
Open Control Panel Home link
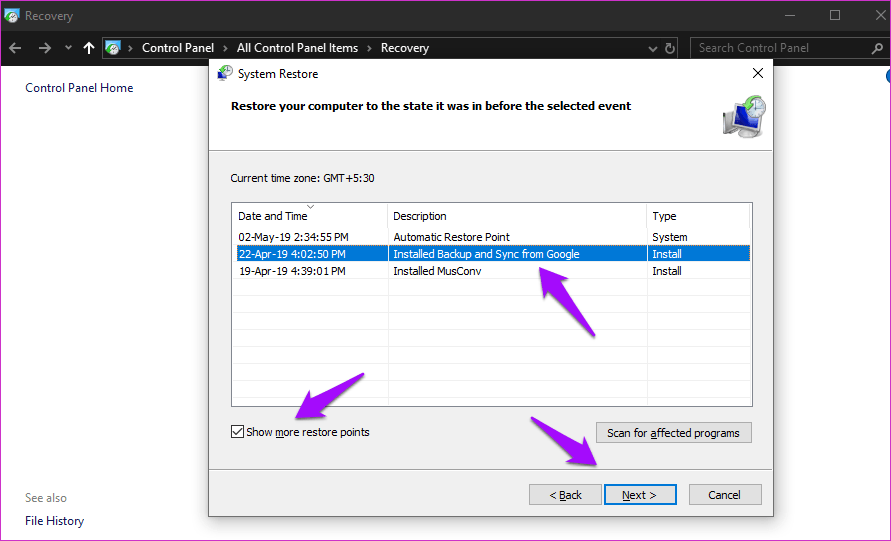click(x=79, y=88)
